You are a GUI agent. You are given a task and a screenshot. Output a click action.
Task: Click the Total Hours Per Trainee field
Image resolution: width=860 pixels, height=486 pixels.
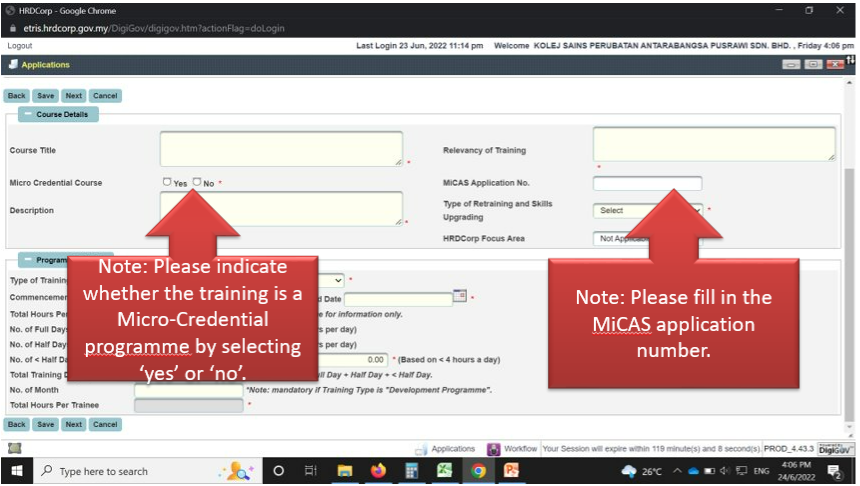(189, 405)
